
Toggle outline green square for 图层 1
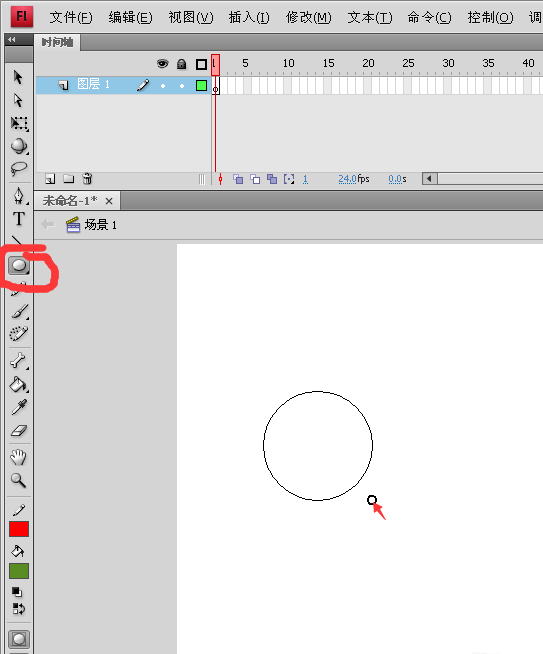coord(201,86)
